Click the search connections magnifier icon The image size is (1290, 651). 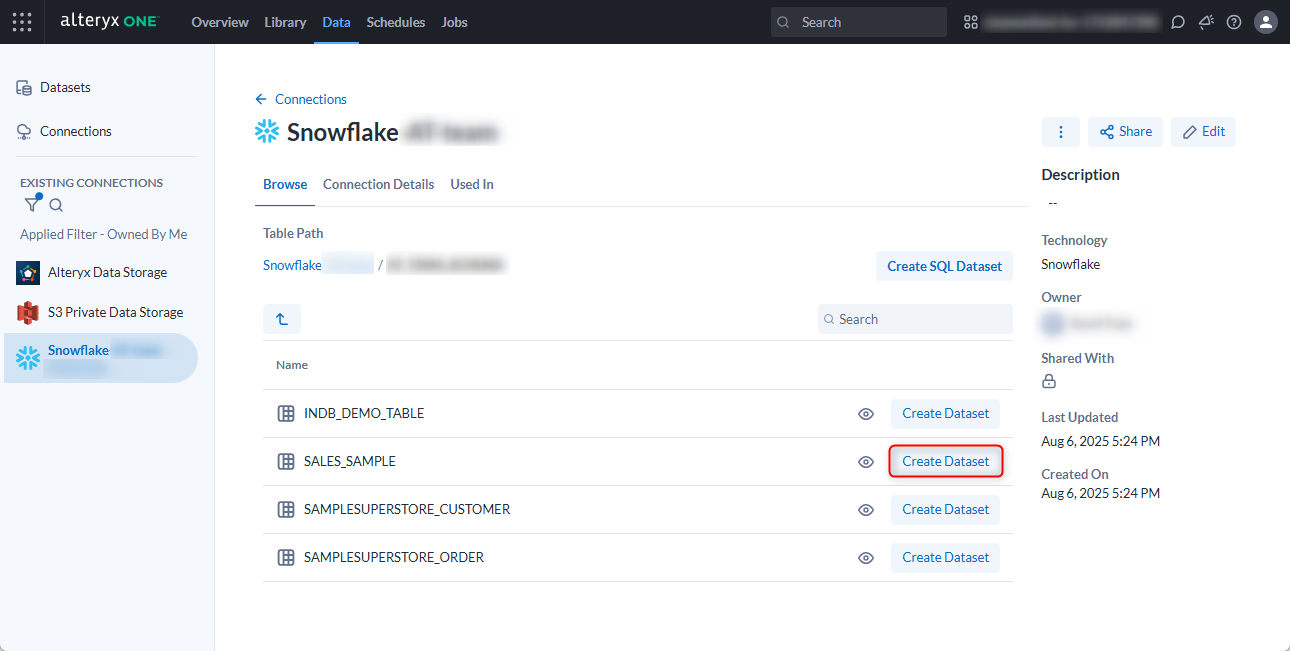pos(57,205)
